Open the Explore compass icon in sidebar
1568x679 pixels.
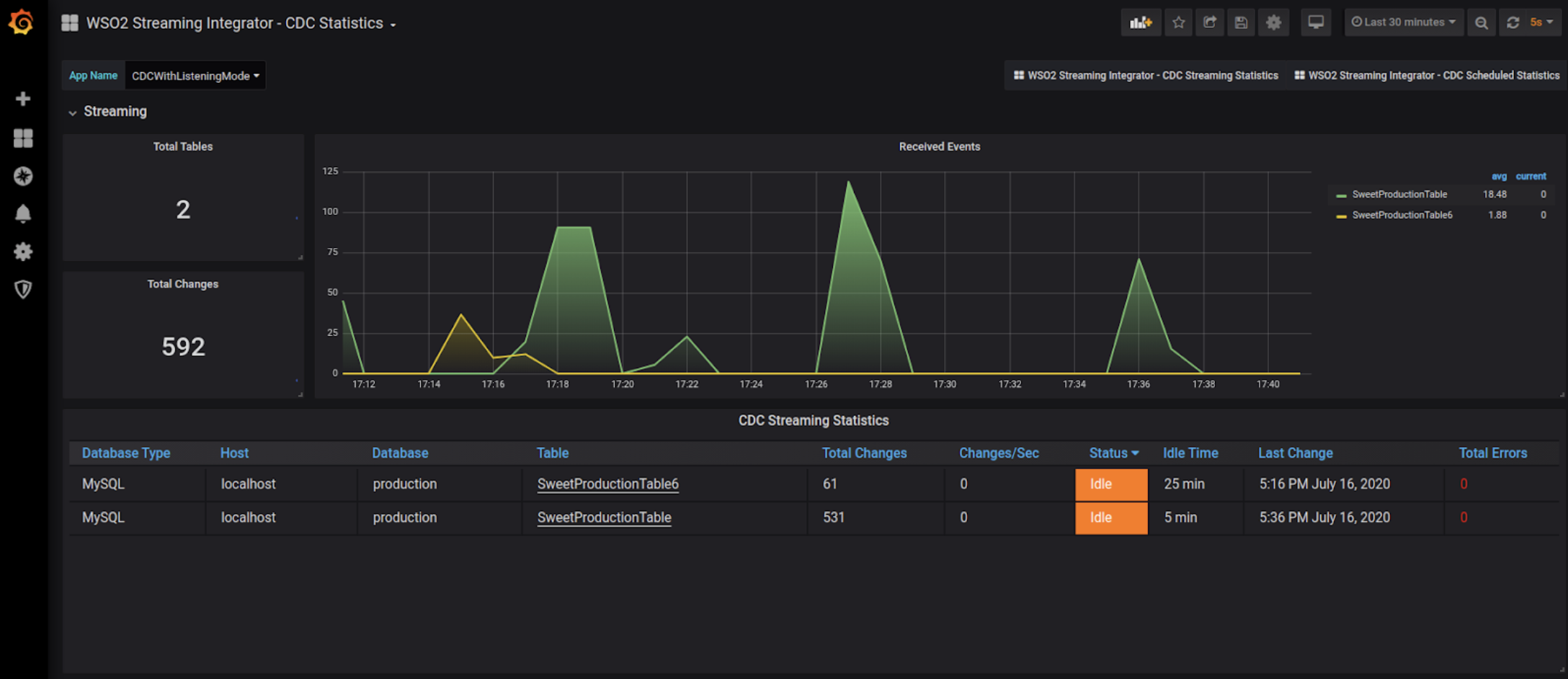(x=23, y=176)
